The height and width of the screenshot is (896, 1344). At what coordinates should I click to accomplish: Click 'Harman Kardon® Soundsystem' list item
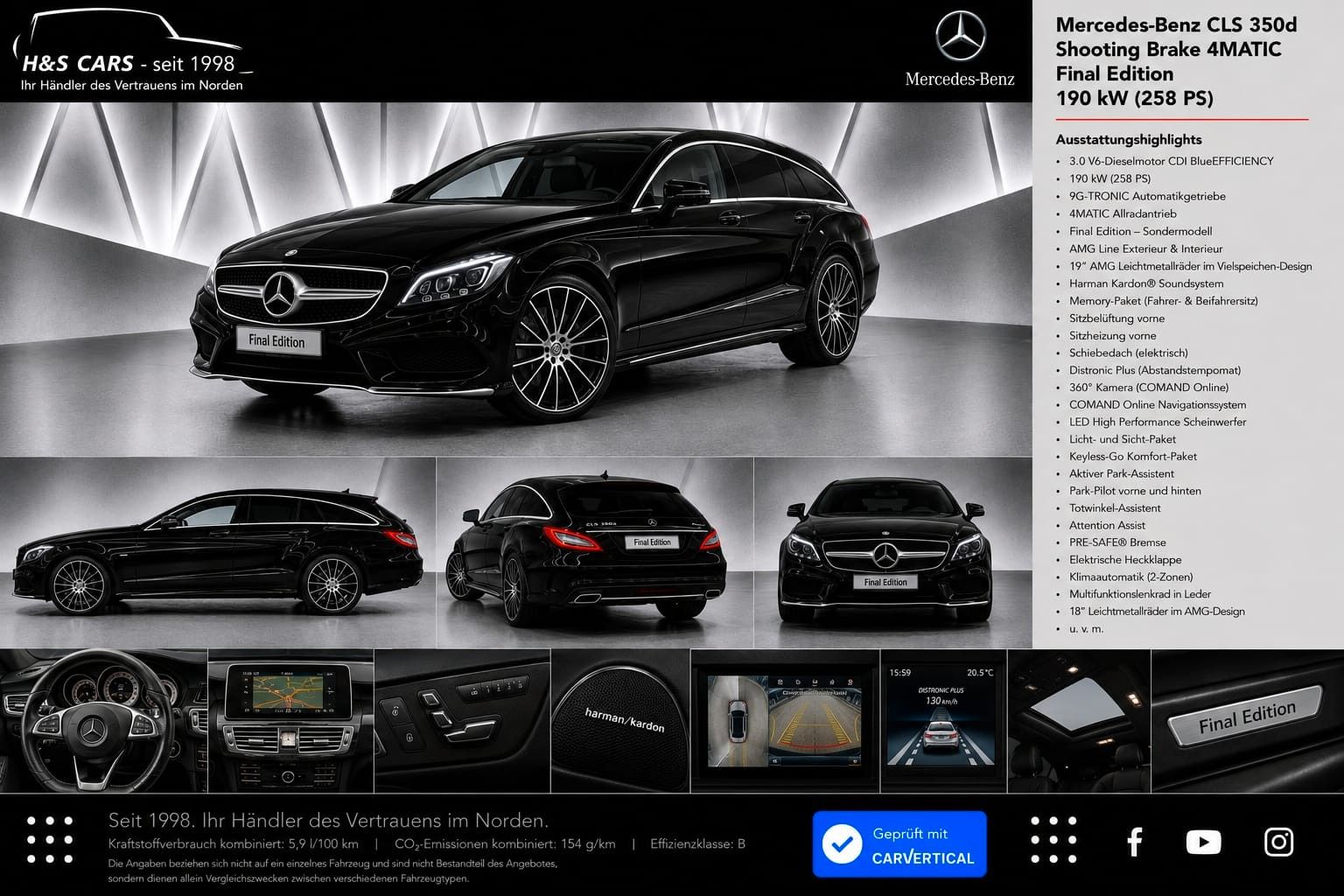1146,283
